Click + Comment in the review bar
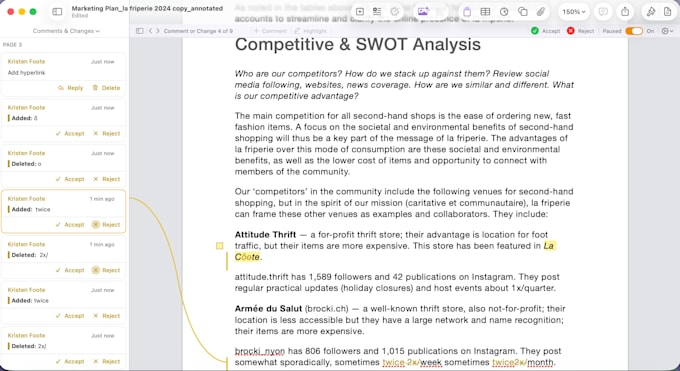Image resolution: width=680 pixels, height=371 pixels. point(270,31)
